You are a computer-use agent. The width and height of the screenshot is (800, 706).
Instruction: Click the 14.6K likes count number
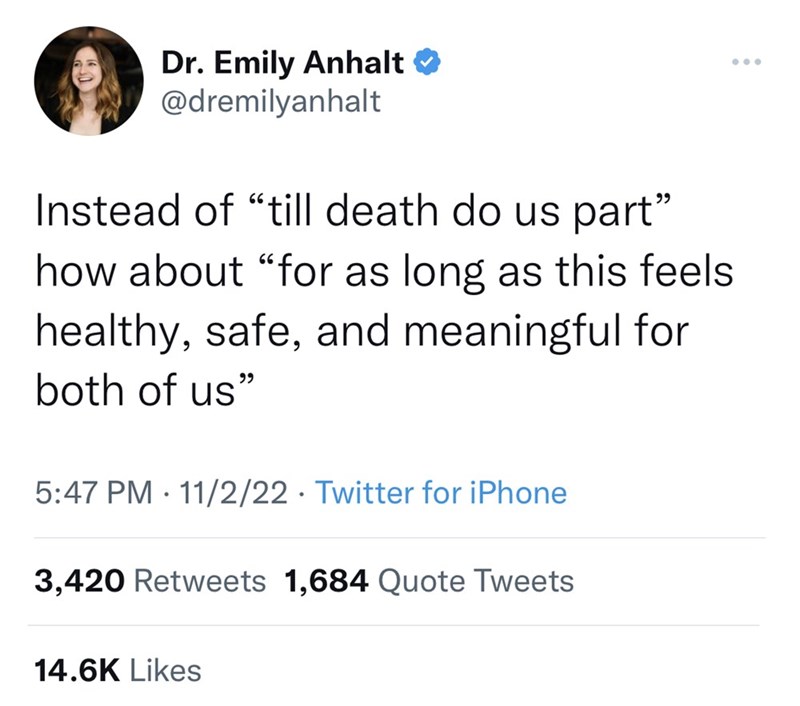(79, 670)
